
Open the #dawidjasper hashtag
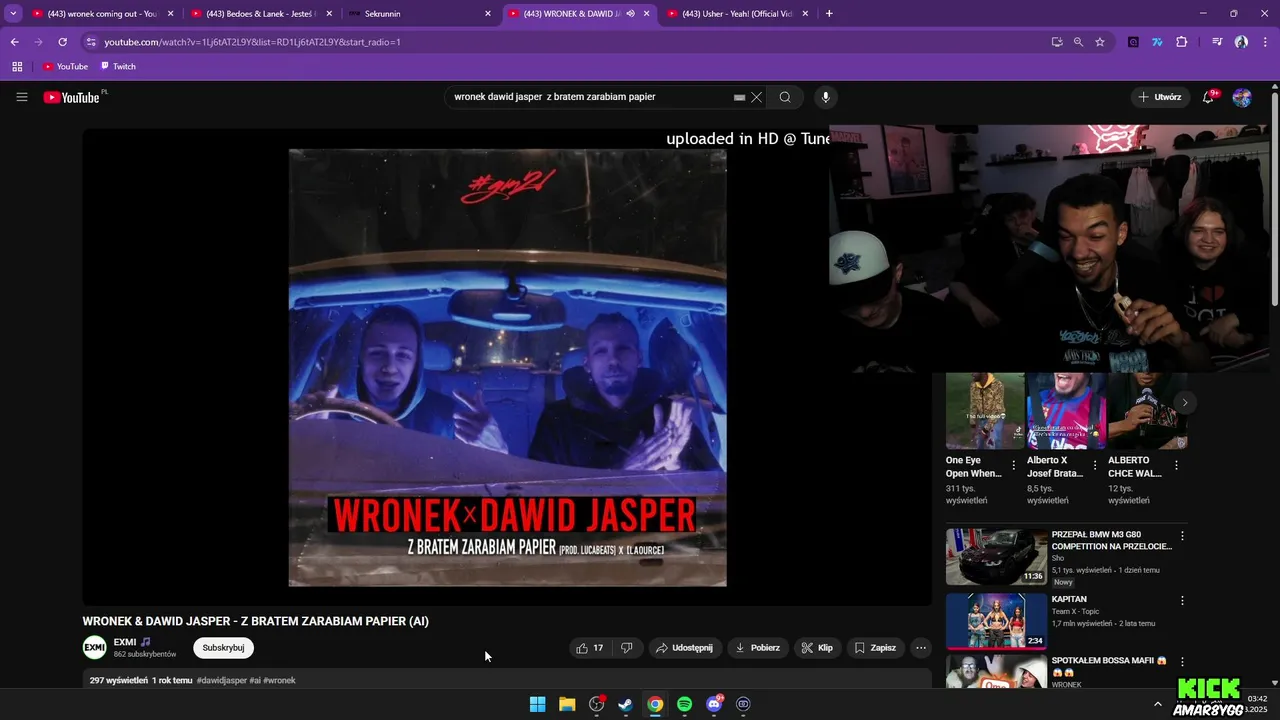[222, 680]
